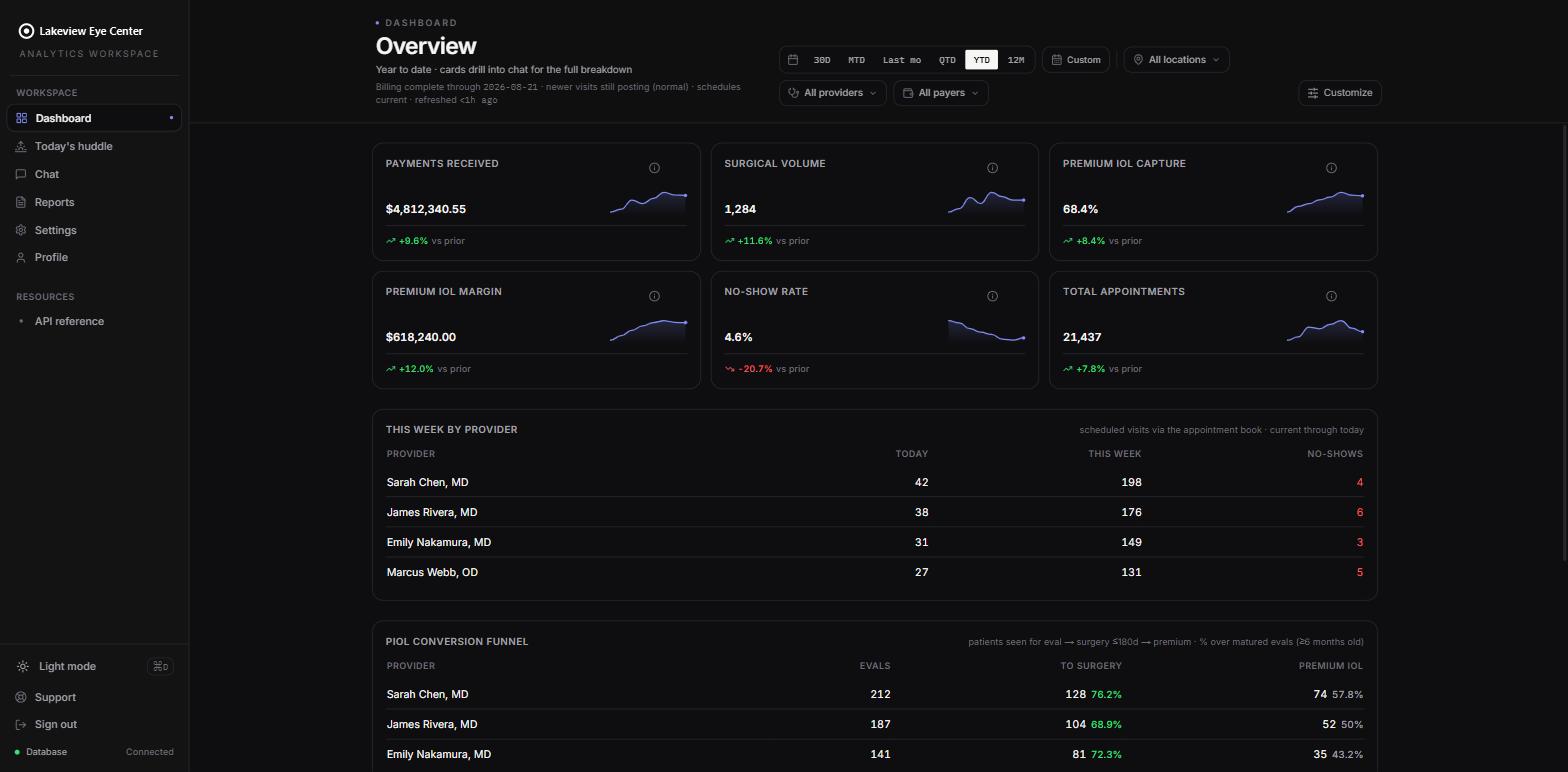This screenshot has height=772, width=1568.
Task: Select the Last mo date range
Action: pos(902,60)
